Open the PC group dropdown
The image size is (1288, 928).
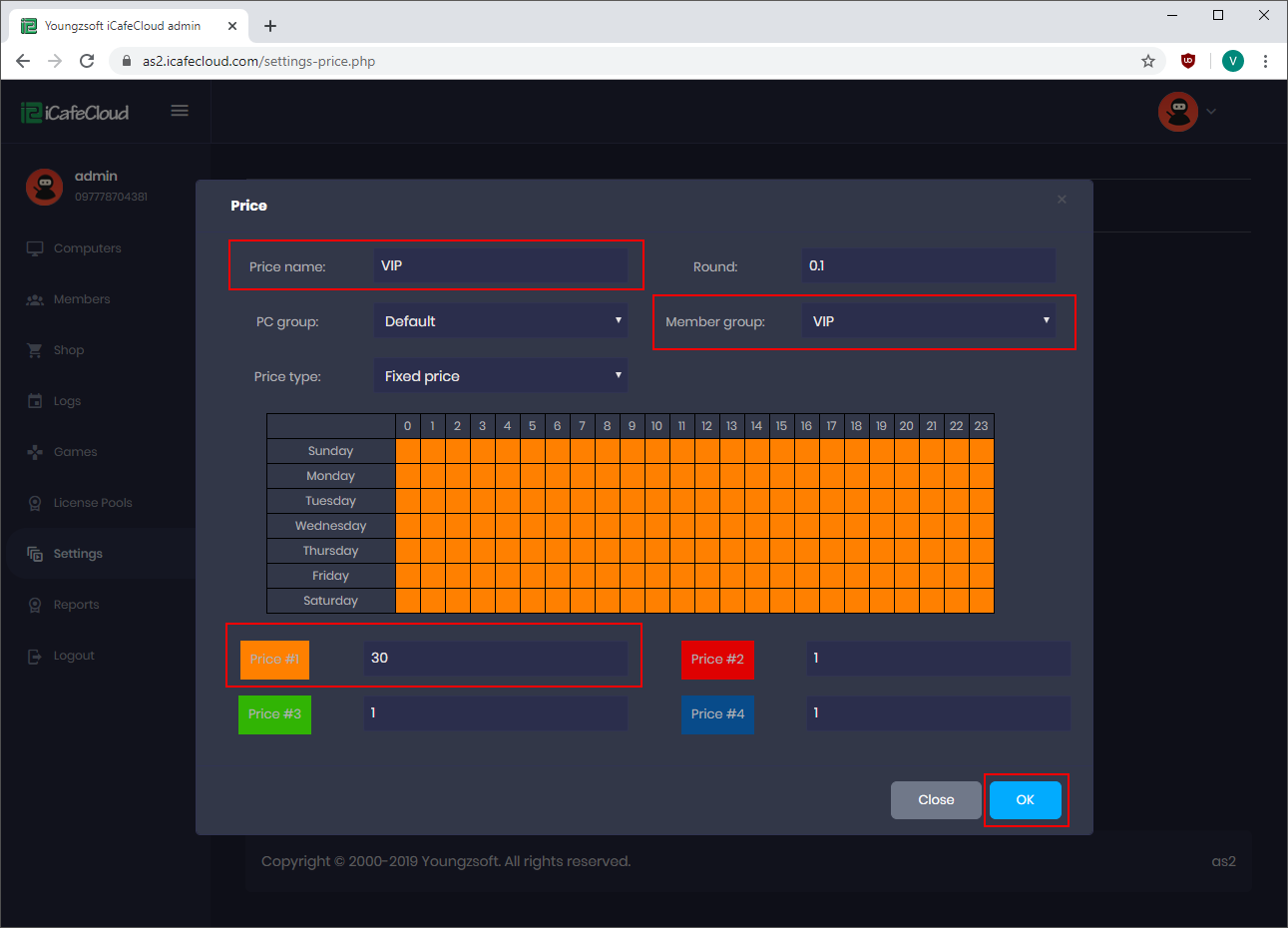[501, 321]
